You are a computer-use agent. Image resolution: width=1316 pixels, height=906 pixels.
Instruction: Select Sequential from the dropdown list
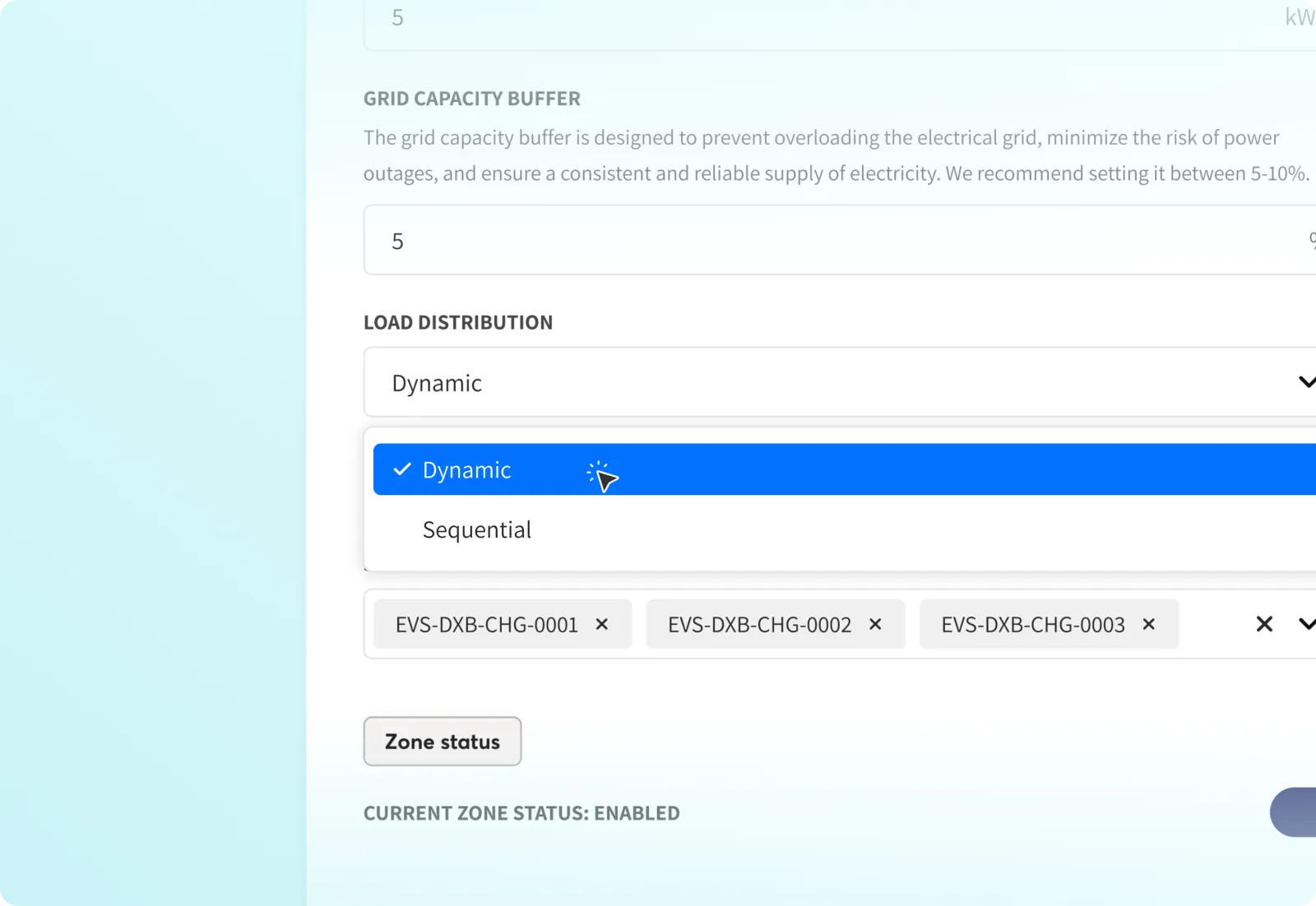(x=477, y=530)
